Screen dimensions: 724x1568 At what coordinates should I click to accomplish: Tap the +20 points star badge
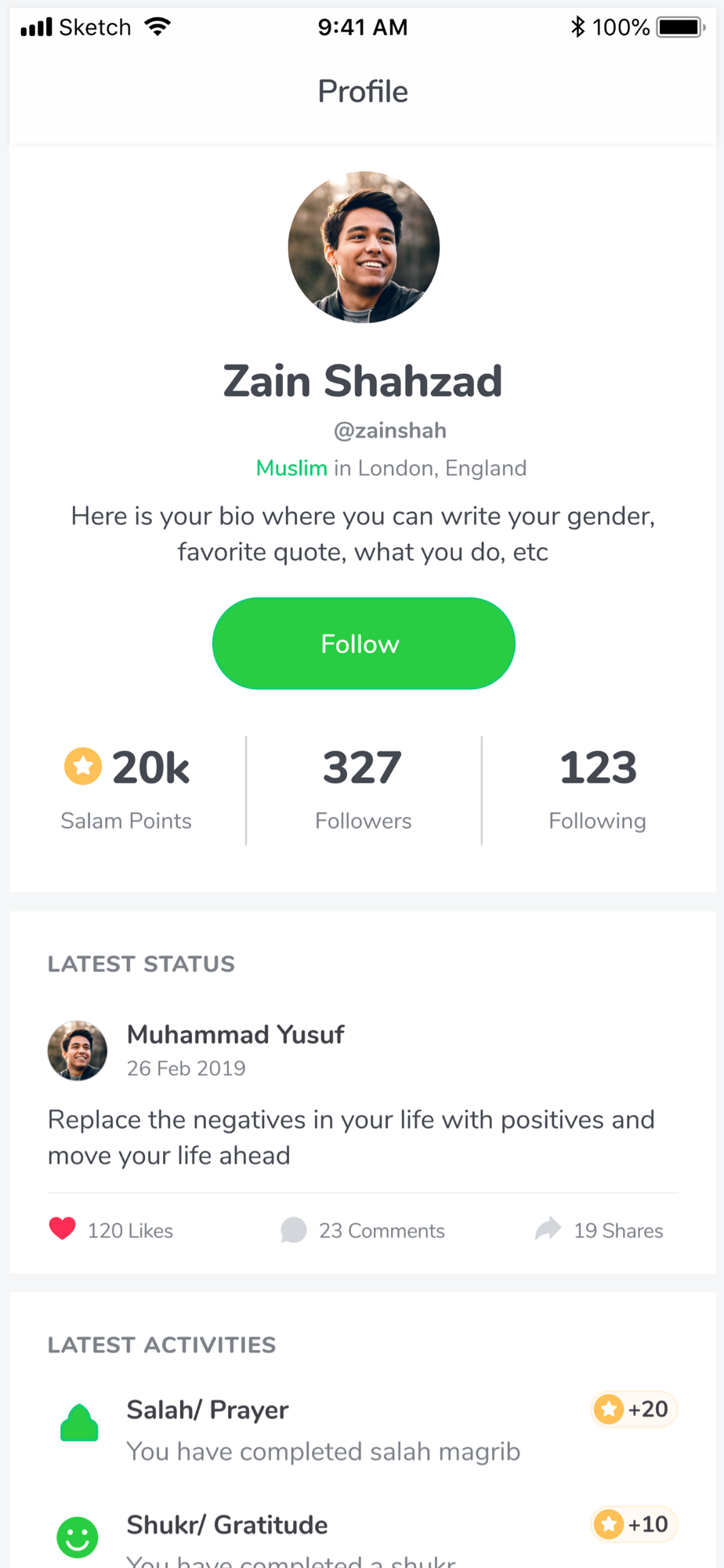point(634,1410)
